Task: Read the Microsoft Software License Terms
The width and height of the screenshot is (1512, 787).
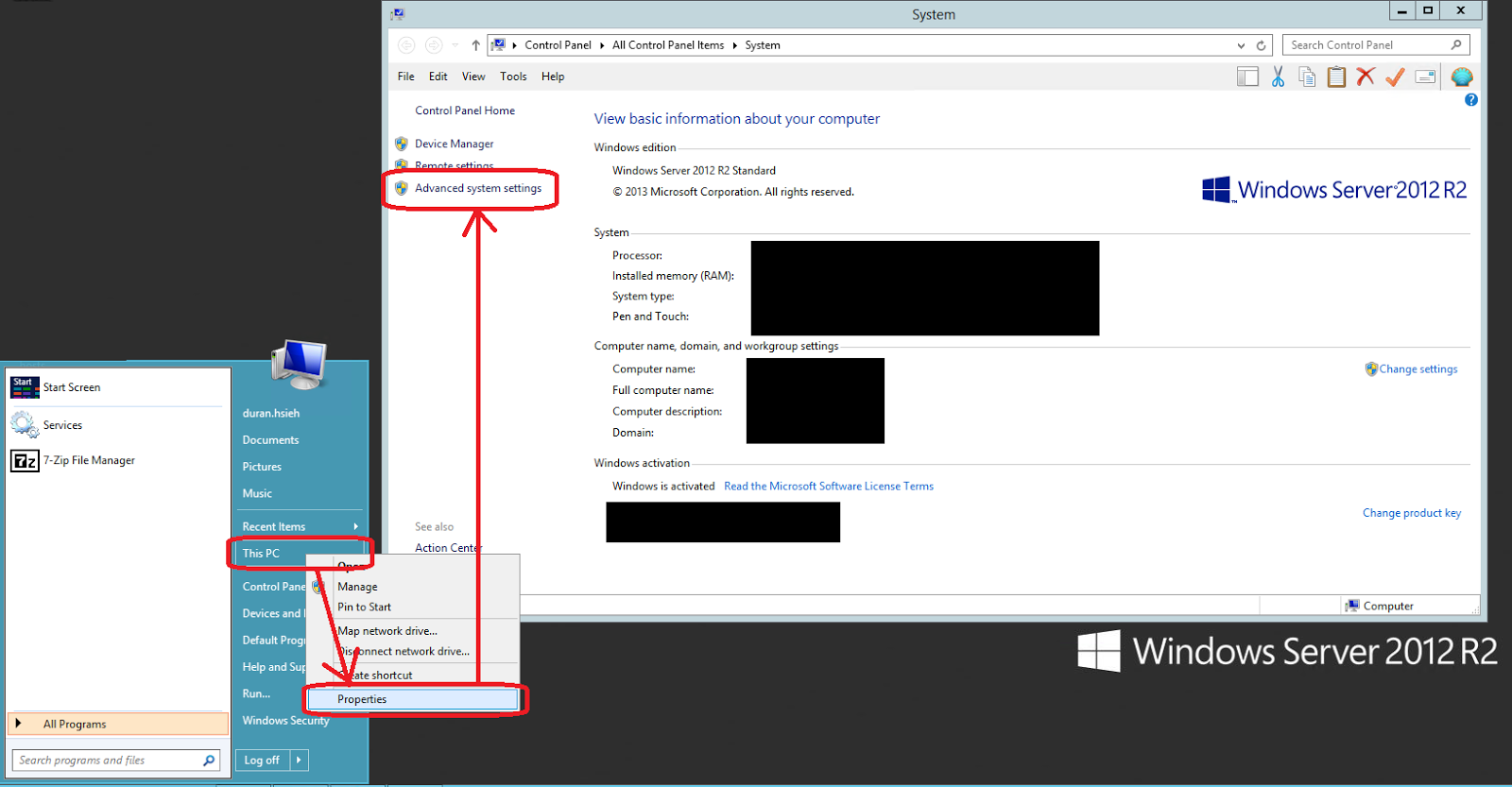Action: click(829, 487)
